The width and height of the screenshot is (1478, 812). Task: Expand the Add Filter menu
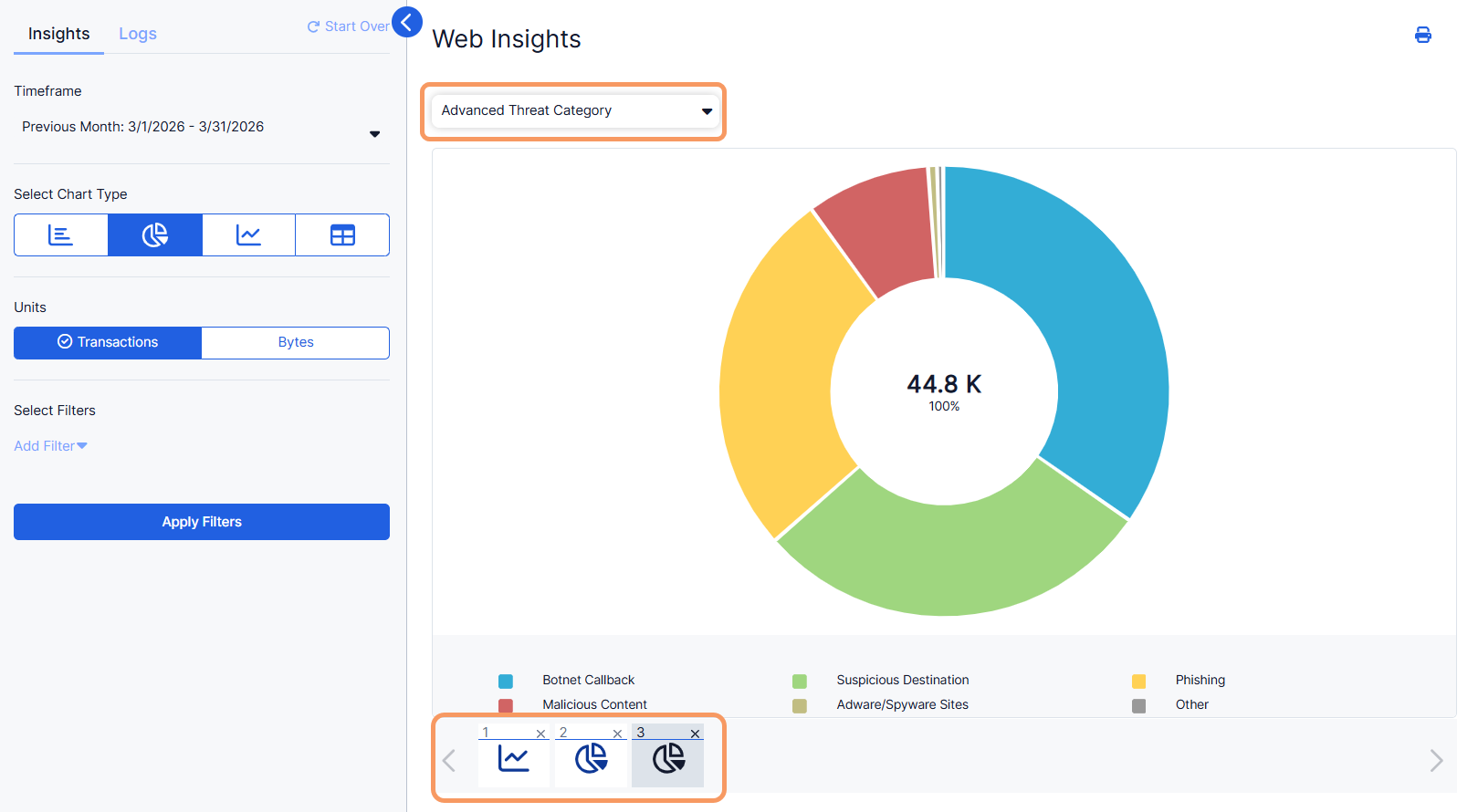50,446
